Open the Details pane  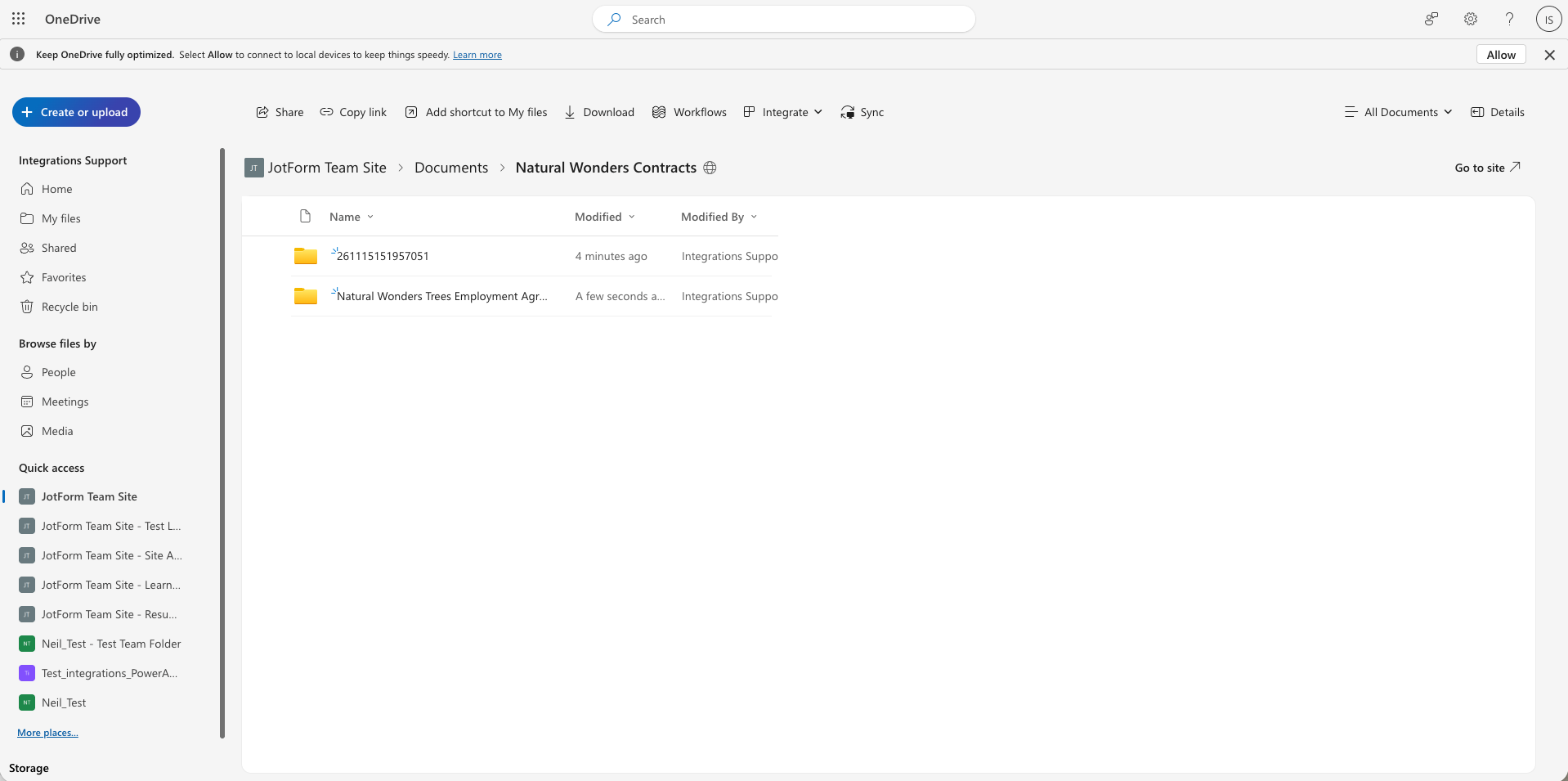pyautogui.click(x=1497, y=112)
